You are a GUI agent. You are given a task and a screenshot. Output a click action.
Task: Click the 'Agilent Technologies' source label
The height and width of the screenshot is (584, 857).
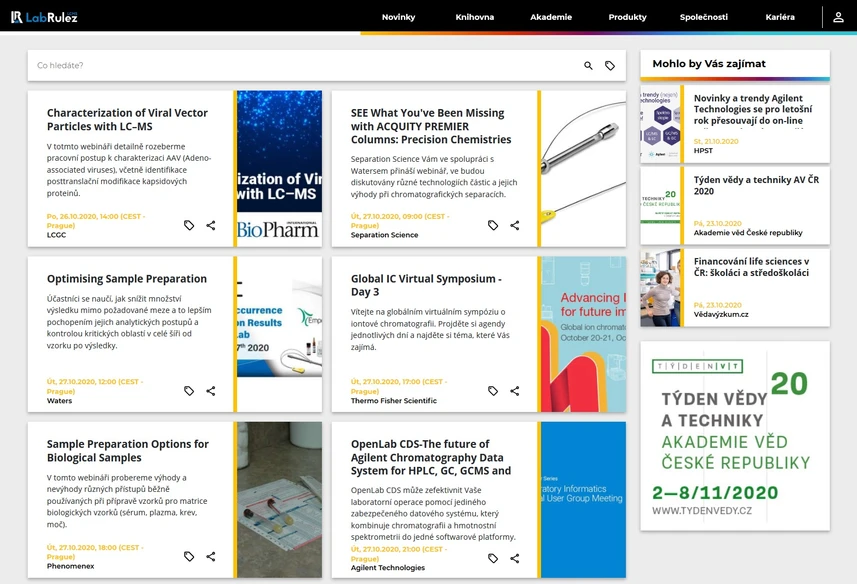pyautogui.click(x=388, y=568)
